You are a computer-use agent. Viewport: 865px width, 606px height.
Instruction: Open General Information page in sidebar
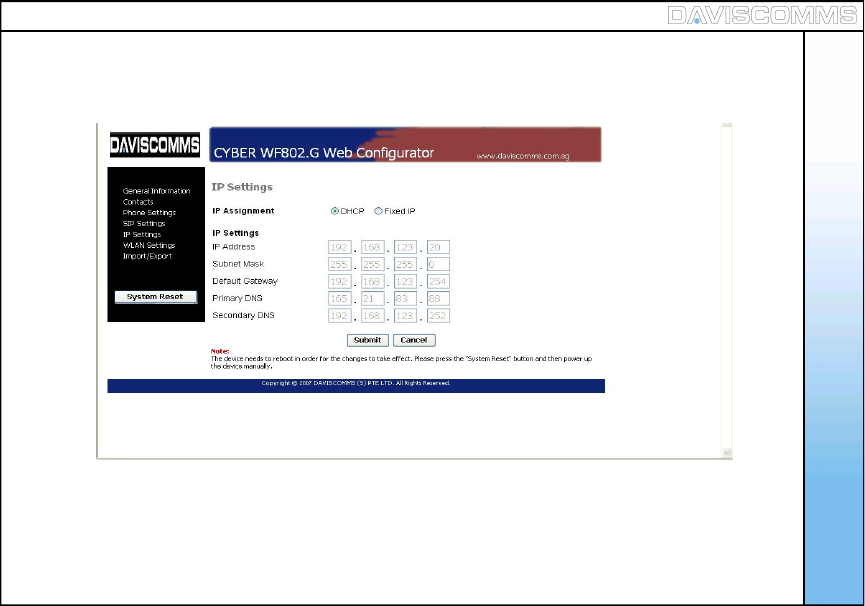(x=156, y=191)
